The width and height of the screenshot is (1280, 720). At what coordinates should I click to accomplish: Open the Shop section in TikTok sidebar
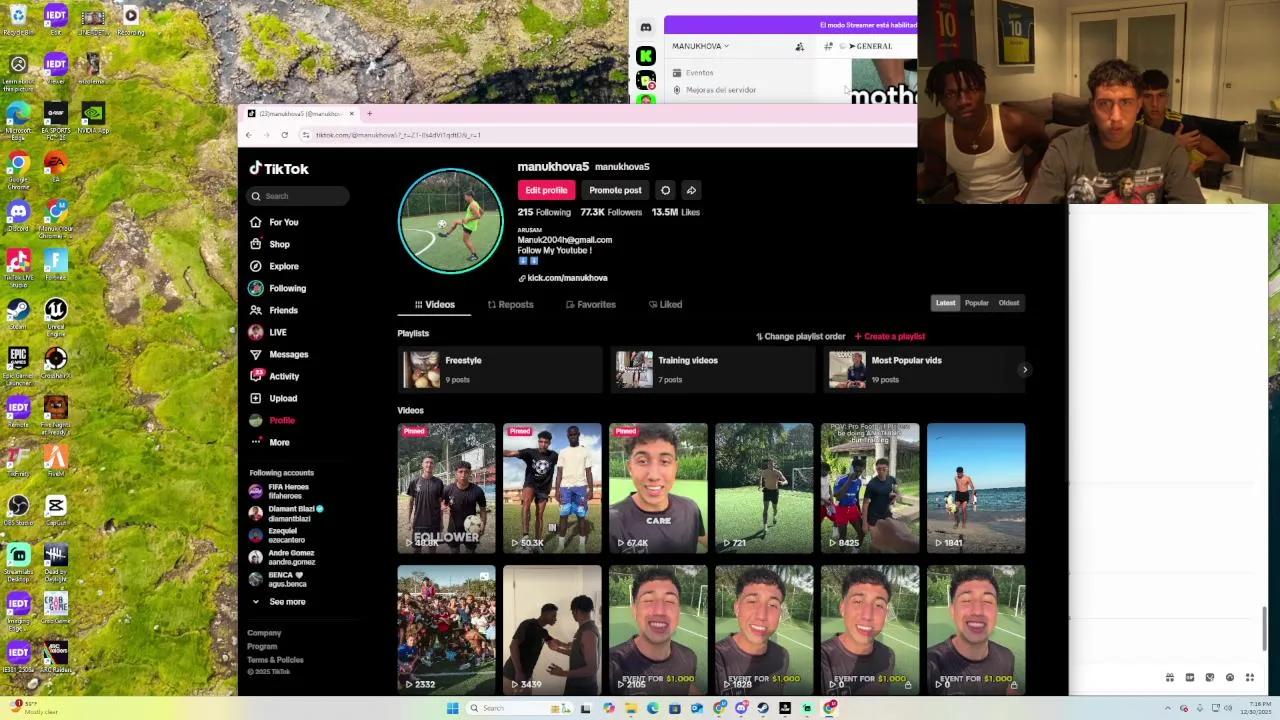pyautogui.click(x=269, y=244)
